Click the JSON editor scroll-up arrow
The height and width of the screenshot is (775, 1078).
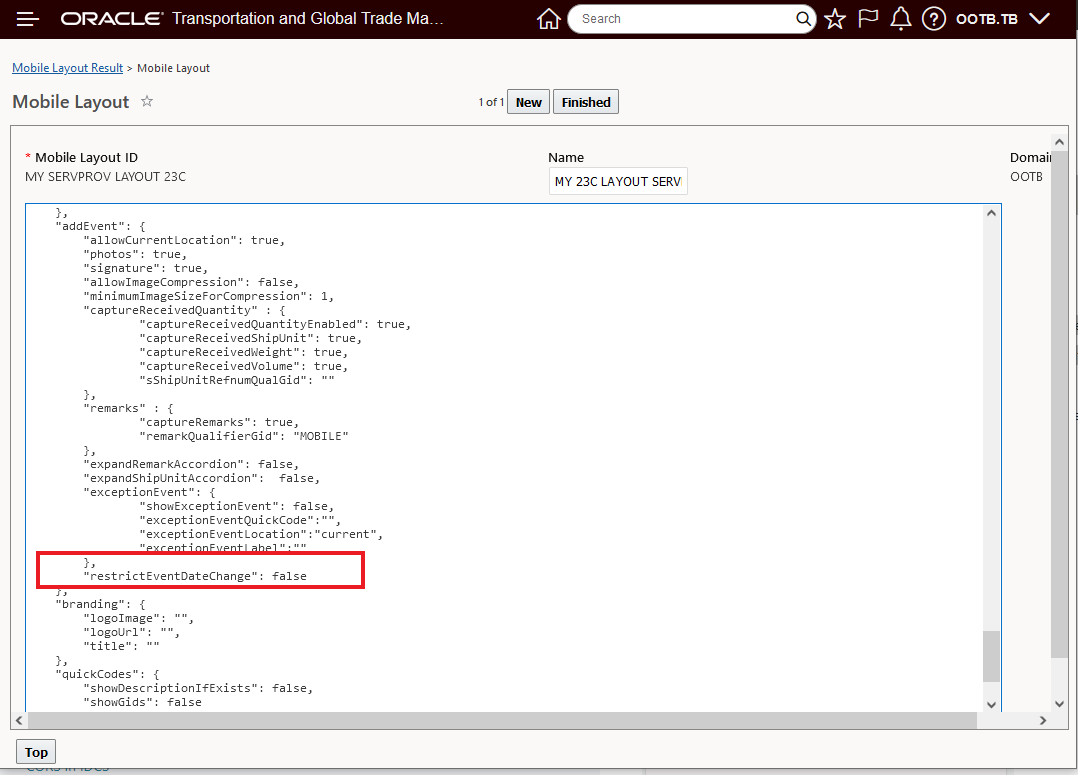pos(991,213)
